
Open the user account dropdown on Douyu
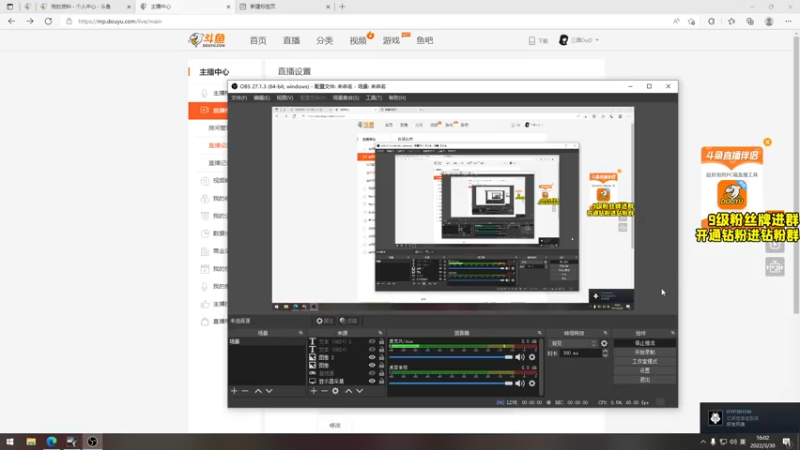(579, 40)
